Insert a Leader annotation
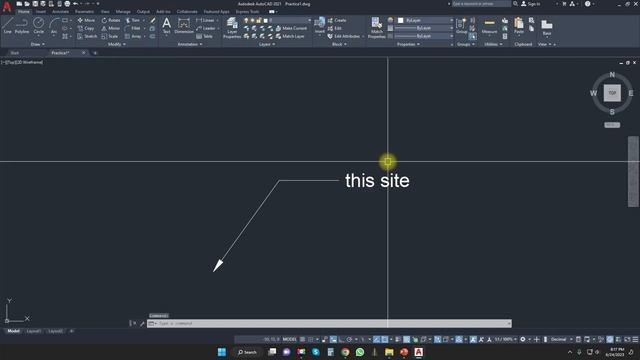The height and width of the screenshot is (360, 640). tap(205, 28)
